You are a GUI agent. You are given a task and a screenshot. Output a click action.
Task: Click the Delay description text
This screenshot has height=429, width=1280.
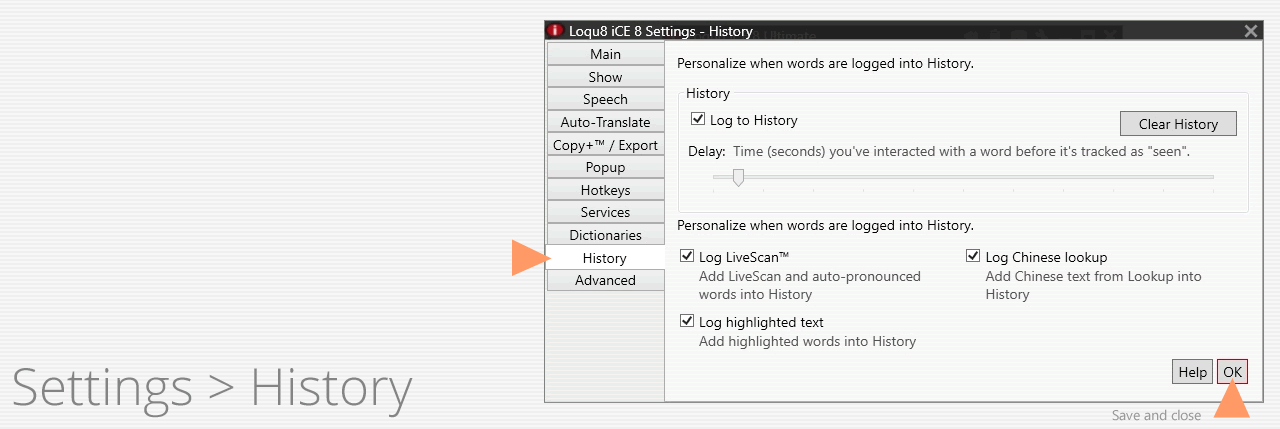[961, 151]
